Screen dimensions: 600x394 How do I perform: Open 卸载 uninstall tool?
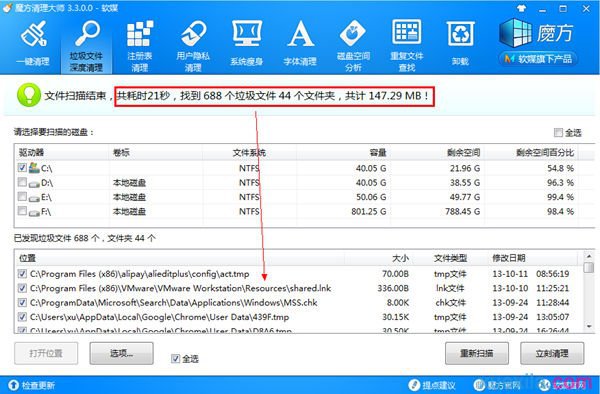pos(460,44)
